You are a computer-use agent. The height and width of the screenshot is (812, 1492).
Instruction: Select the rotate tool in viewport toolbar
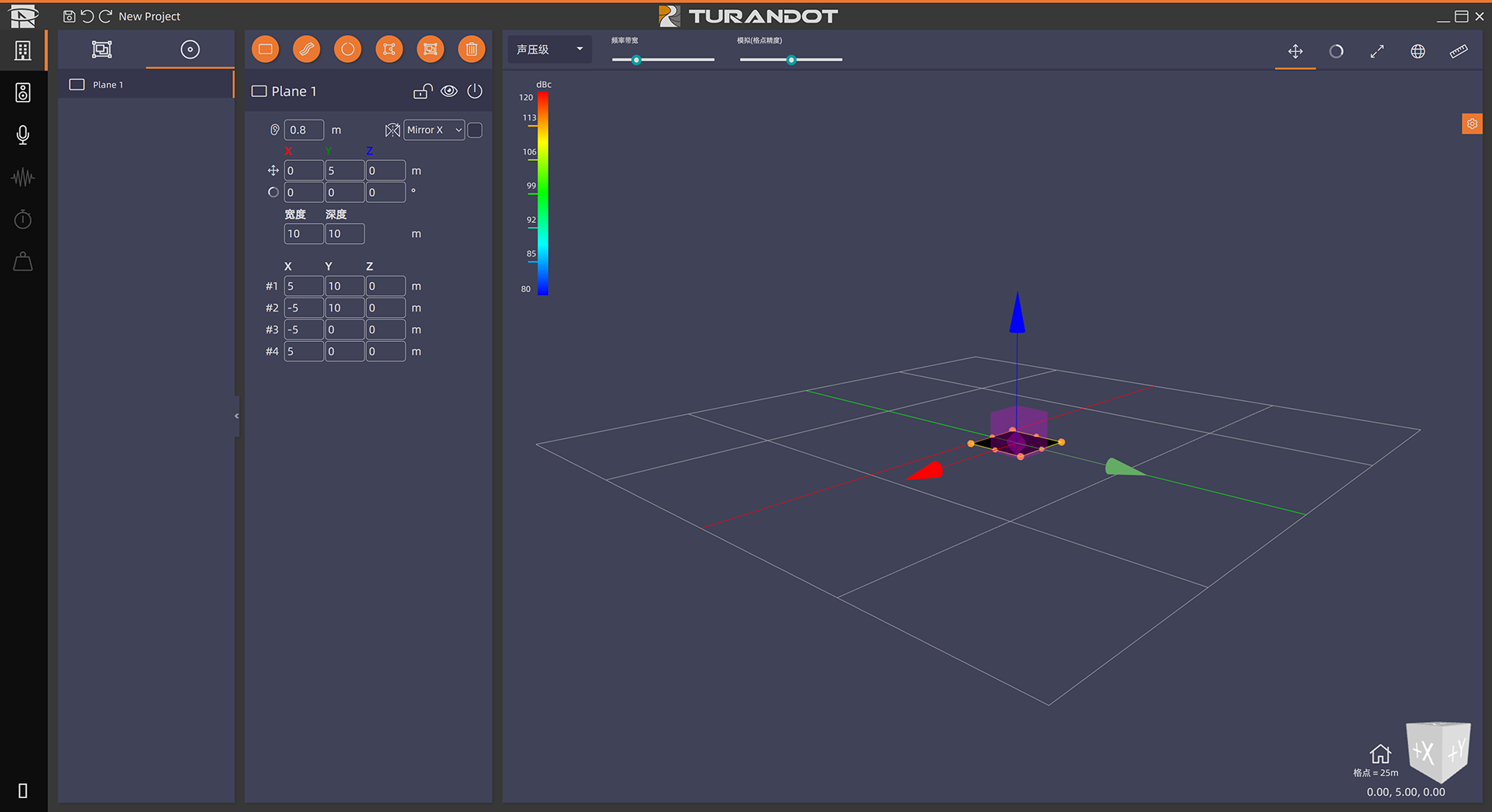(x=1336, y=51)
